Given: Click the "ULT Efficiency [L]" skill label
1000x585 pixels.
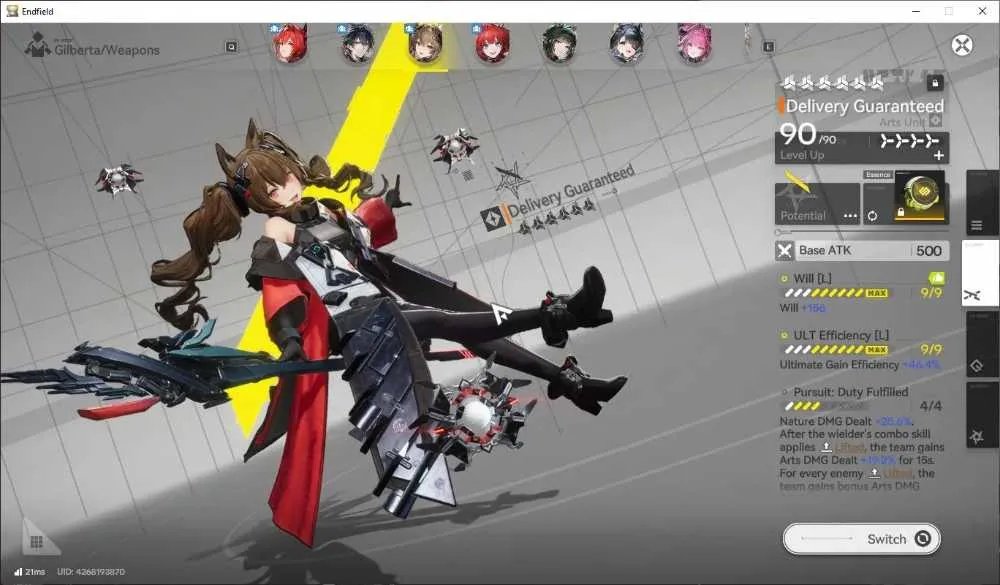Looking at the screenshot, I should click(841, 335).
